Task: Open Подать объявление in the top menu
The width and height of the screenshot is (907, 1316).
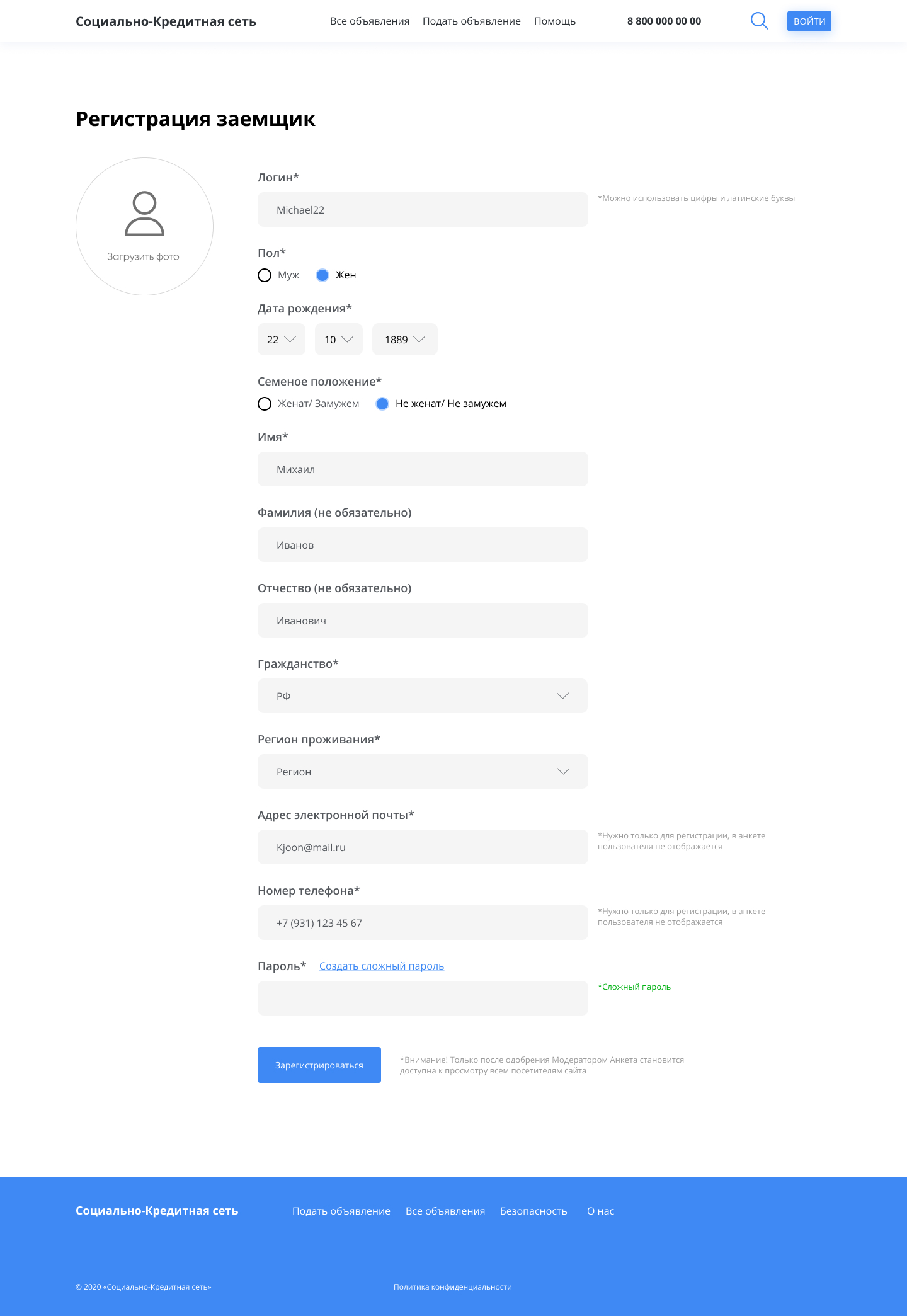Action: pyautogui.click(x=472, y=21)
